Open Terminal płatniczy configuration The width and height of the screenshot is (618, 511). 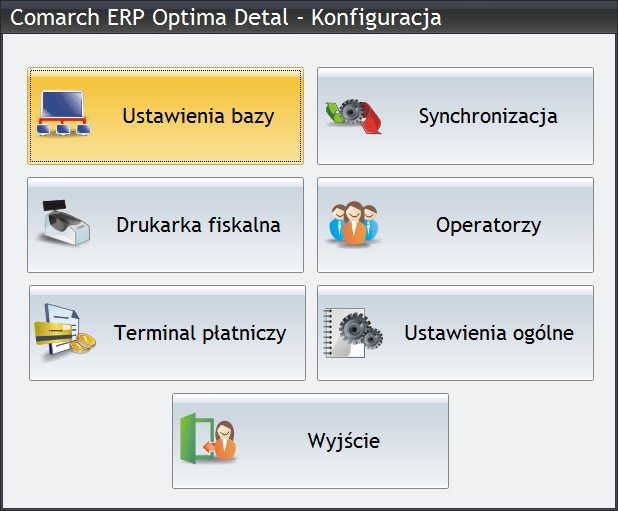(x=167, y=333)
